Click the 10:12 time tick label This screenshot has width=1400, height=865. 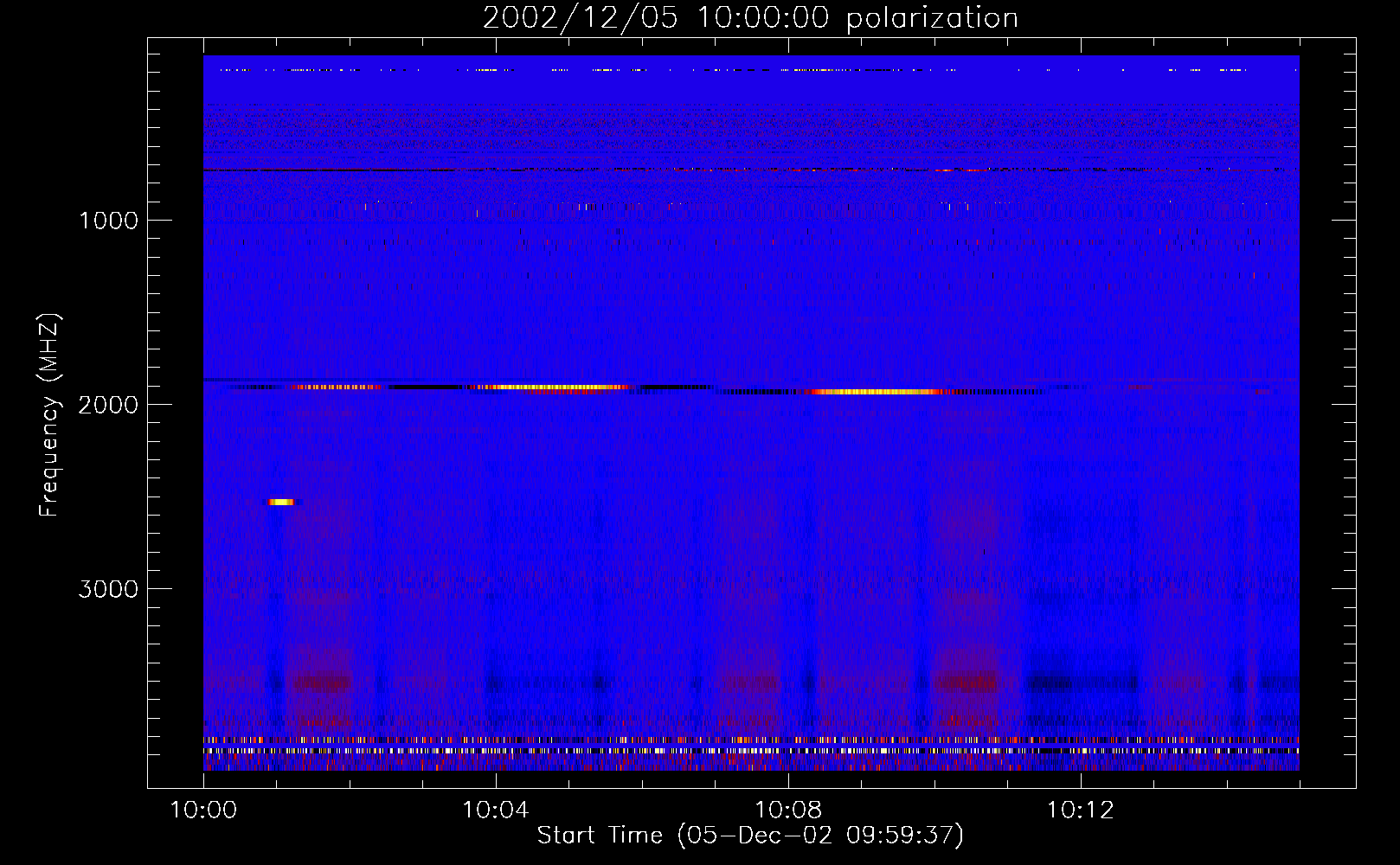pyautogui.click(x=1081, y=811)
